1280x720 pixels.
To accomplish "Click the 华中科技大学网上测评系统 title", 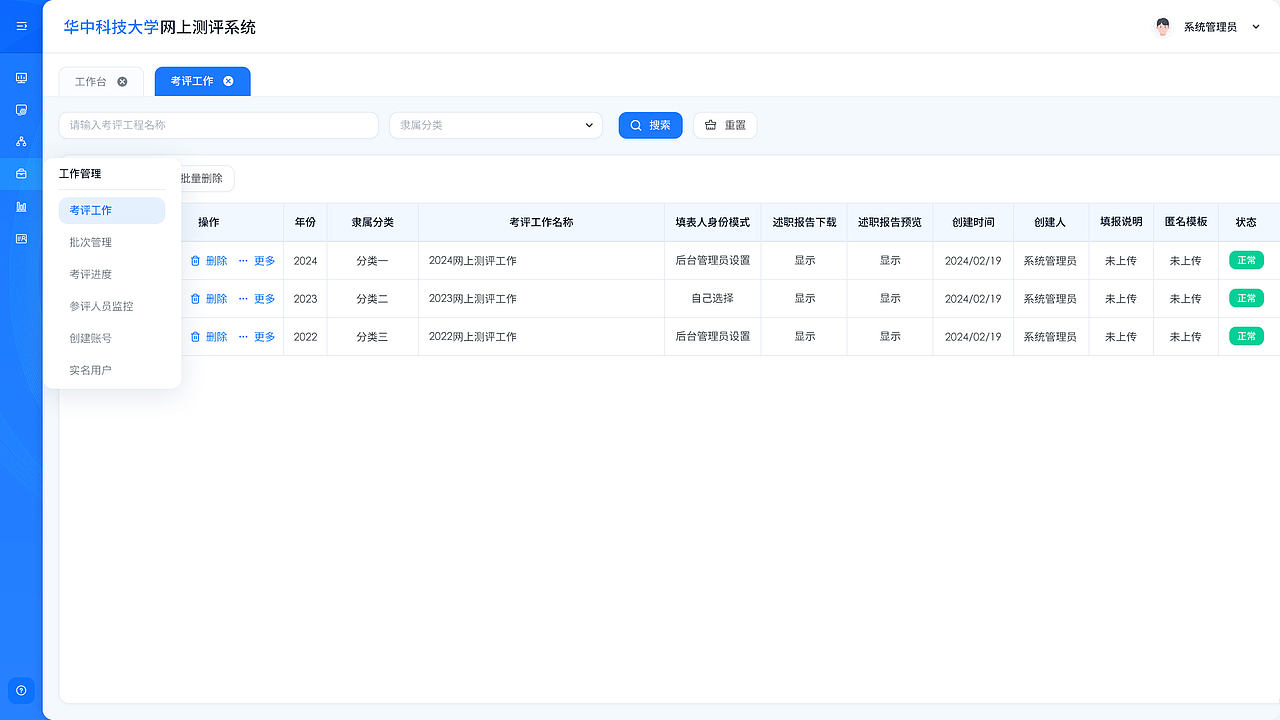I will [x=160, y=27].
